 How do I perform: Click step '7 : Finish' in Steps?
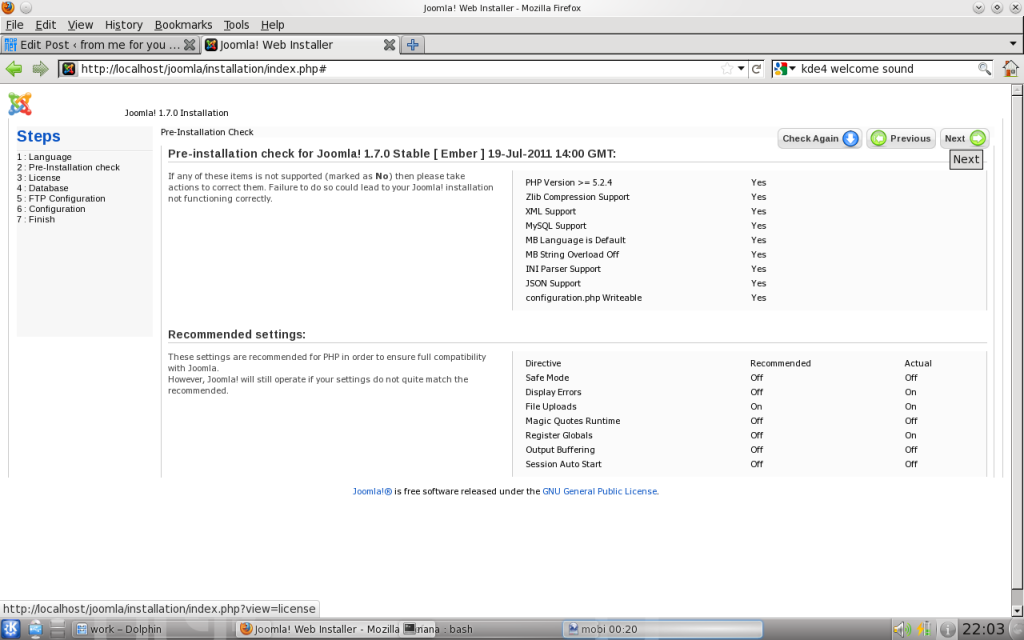click(x=36, y=219)
